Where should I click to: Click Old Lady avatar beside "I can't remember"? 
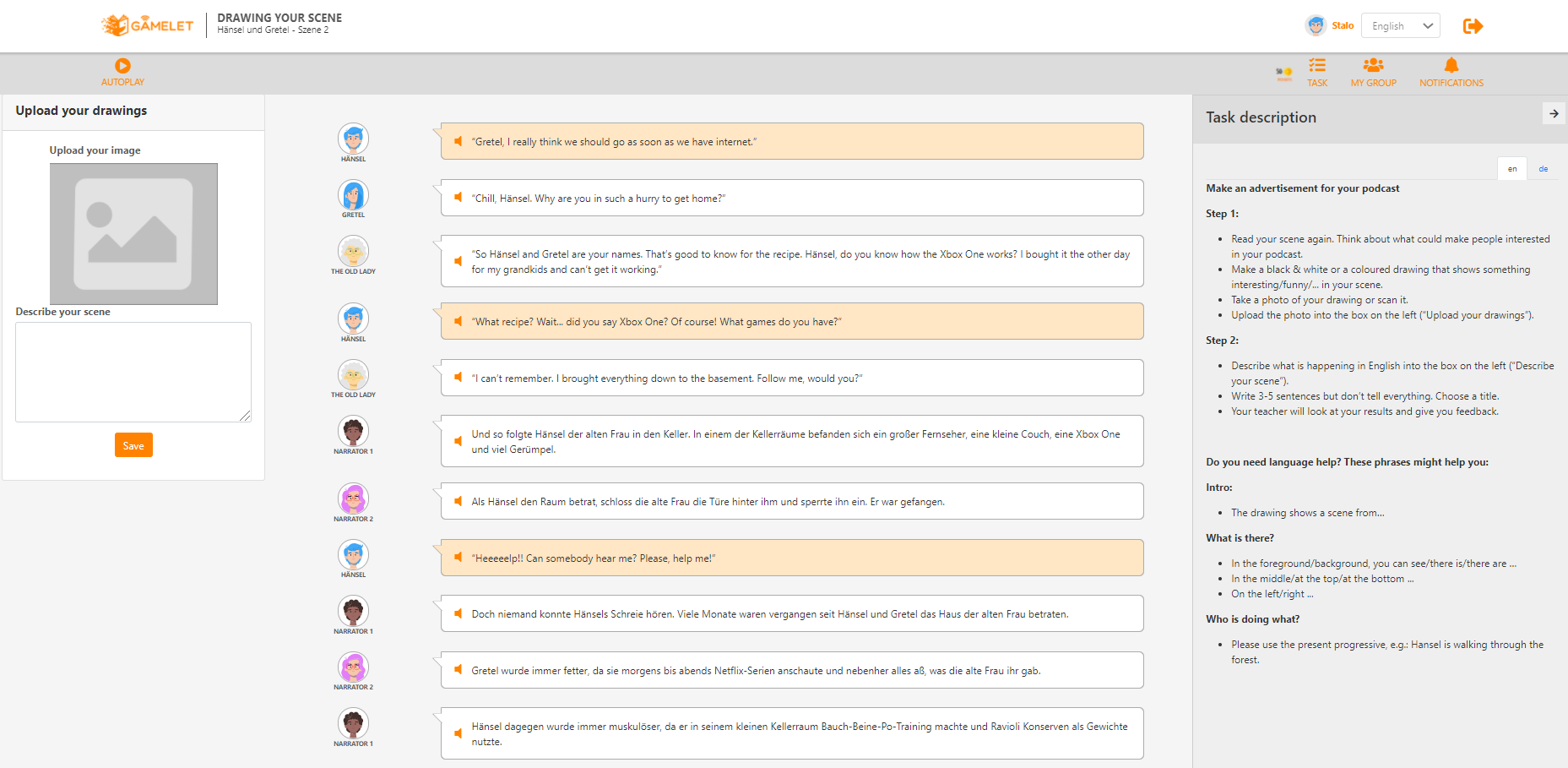coord(353,374)
